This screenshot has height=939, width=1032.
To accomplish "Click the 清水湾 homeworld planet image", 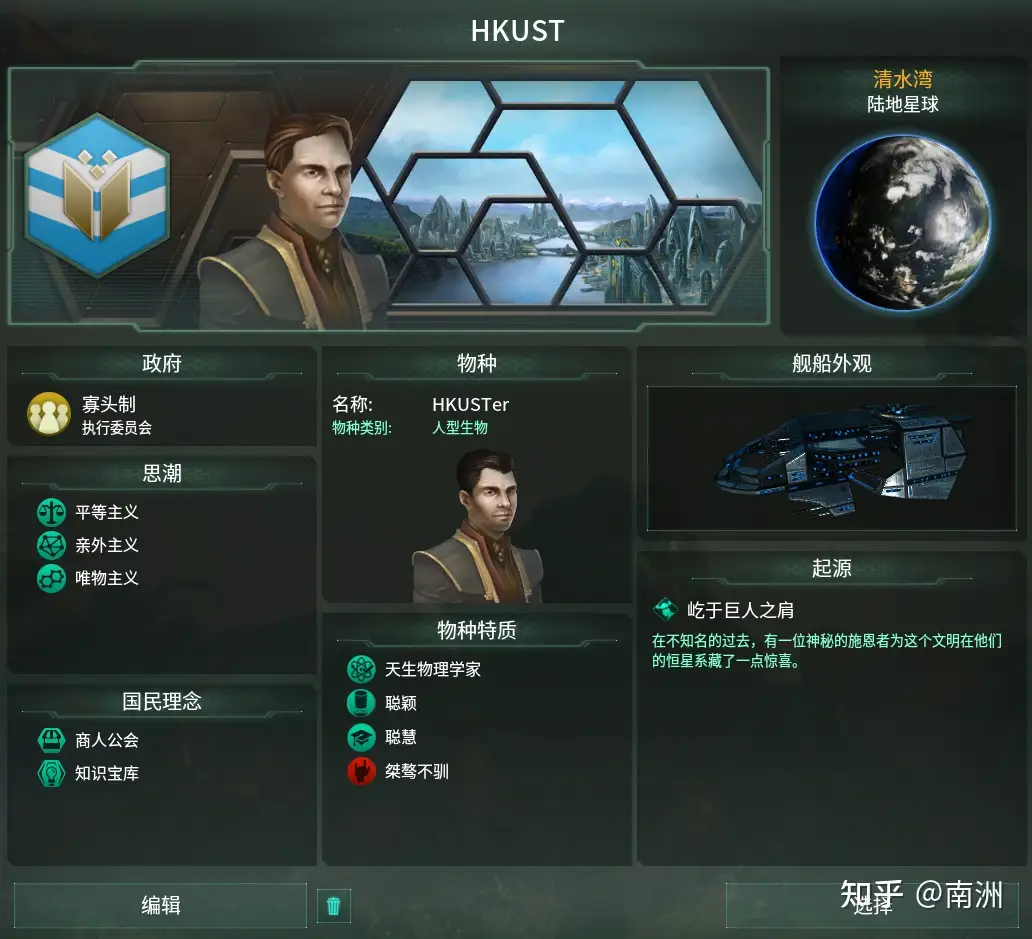I will (x=902, y=222).
